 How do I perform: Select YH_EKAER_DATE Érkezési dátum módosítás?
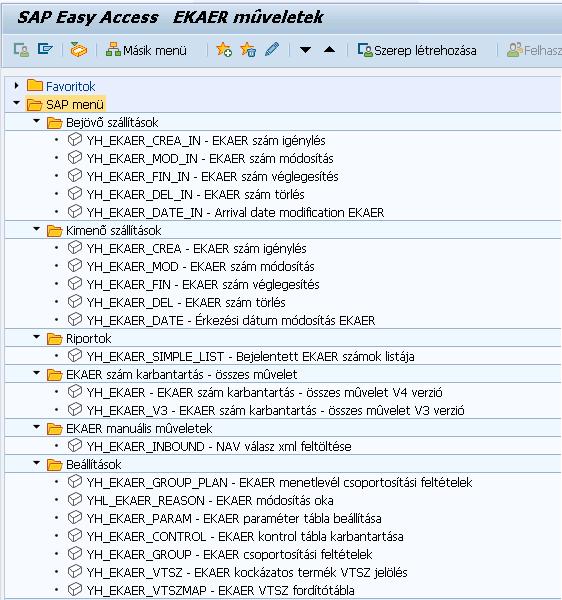click(231, 320)
